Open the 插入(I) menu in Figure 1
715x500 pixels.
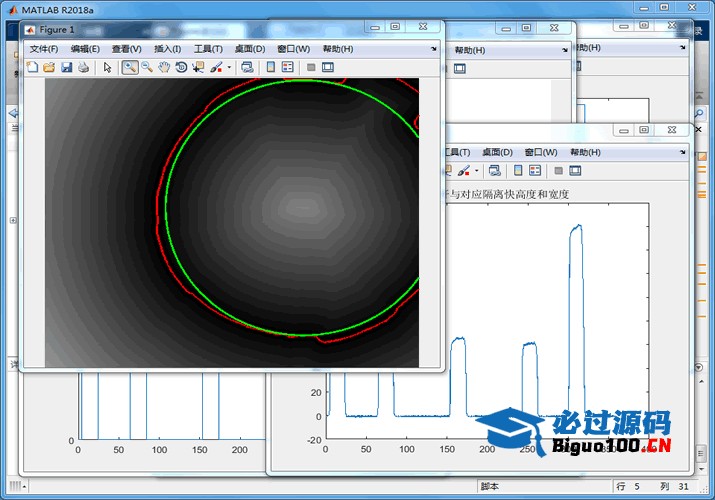coord(167,48)
